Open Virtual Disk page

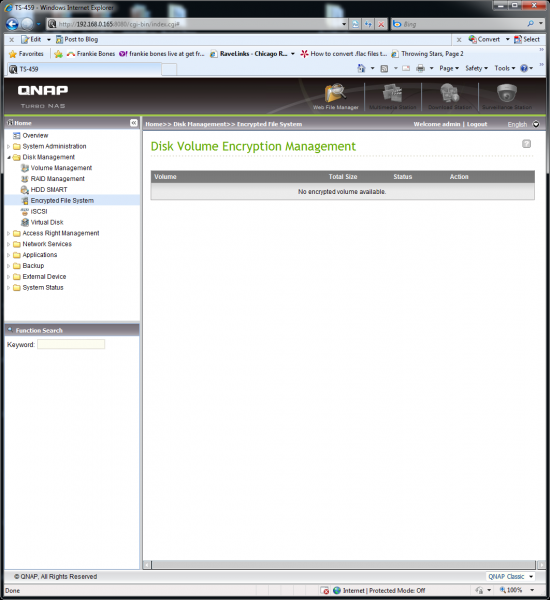coord(47,222)
